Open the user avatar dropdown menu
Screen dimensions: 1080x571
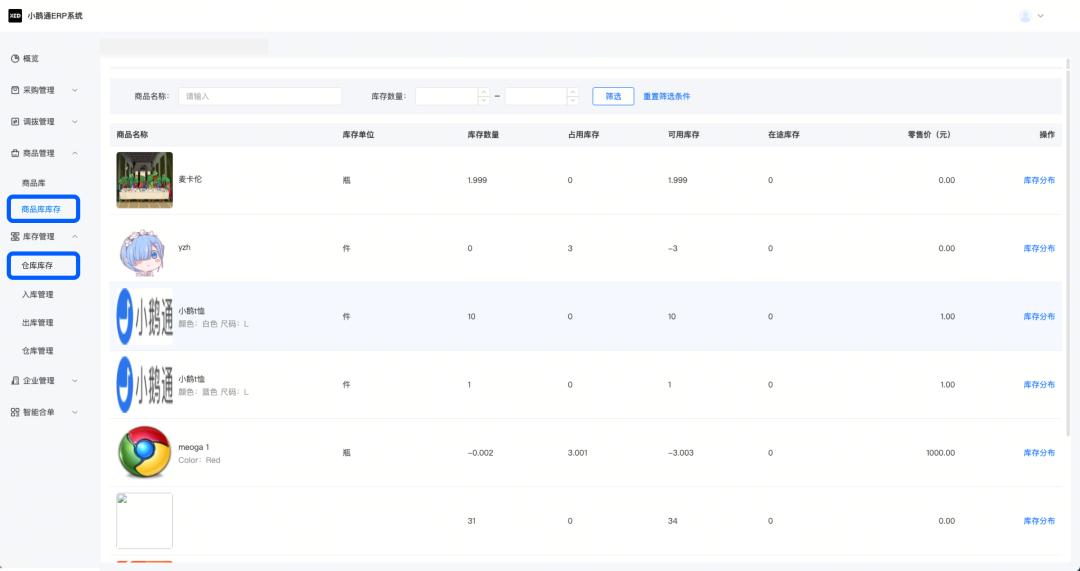1031,16
